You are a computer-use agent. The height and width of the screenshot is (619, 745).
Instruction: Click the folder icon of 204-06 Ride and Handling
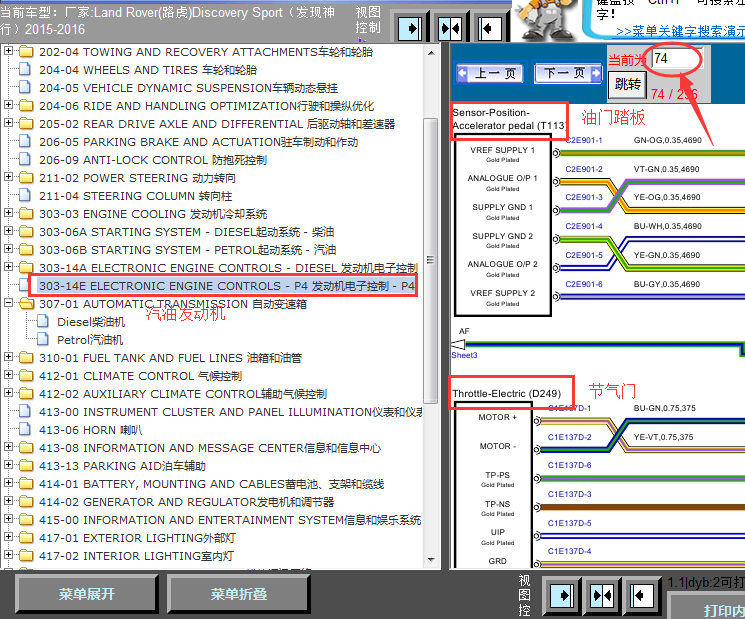click(26, 105)
